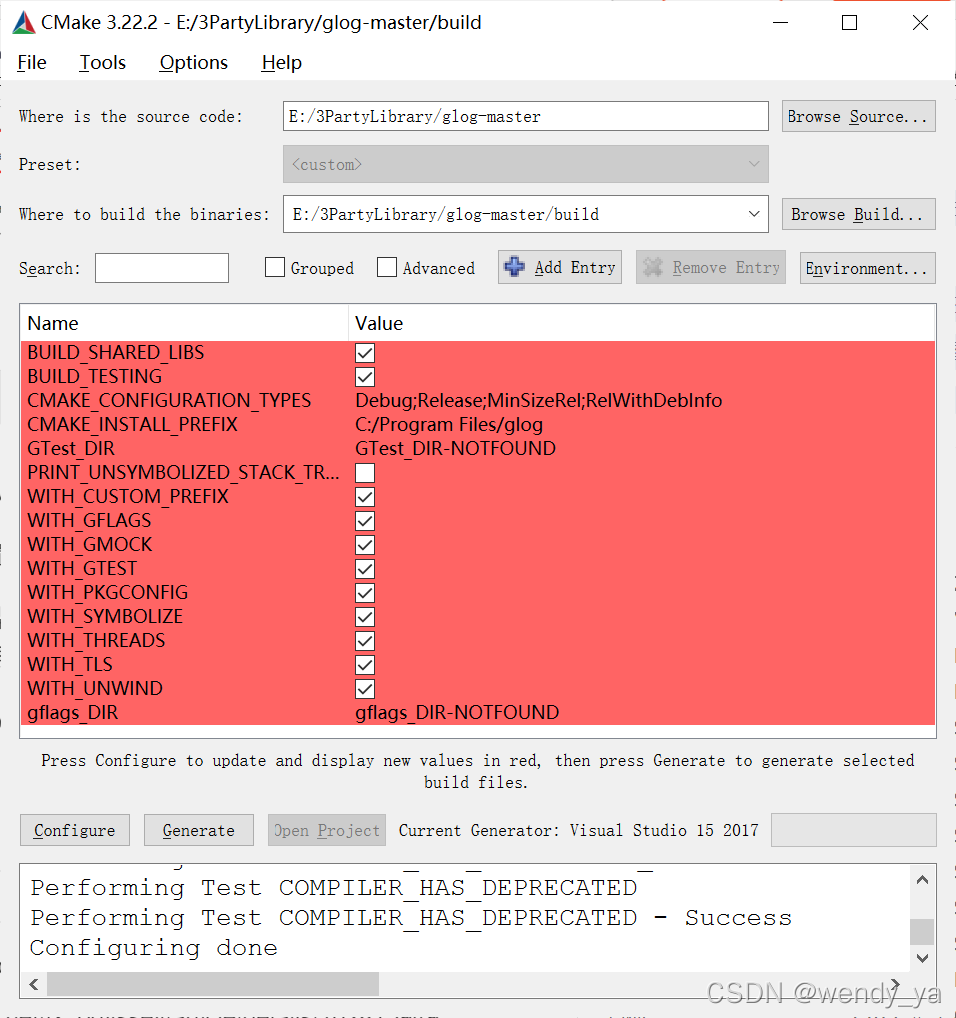Toggle WITH_PKGCONFIG checkbox

click(365, 593)
